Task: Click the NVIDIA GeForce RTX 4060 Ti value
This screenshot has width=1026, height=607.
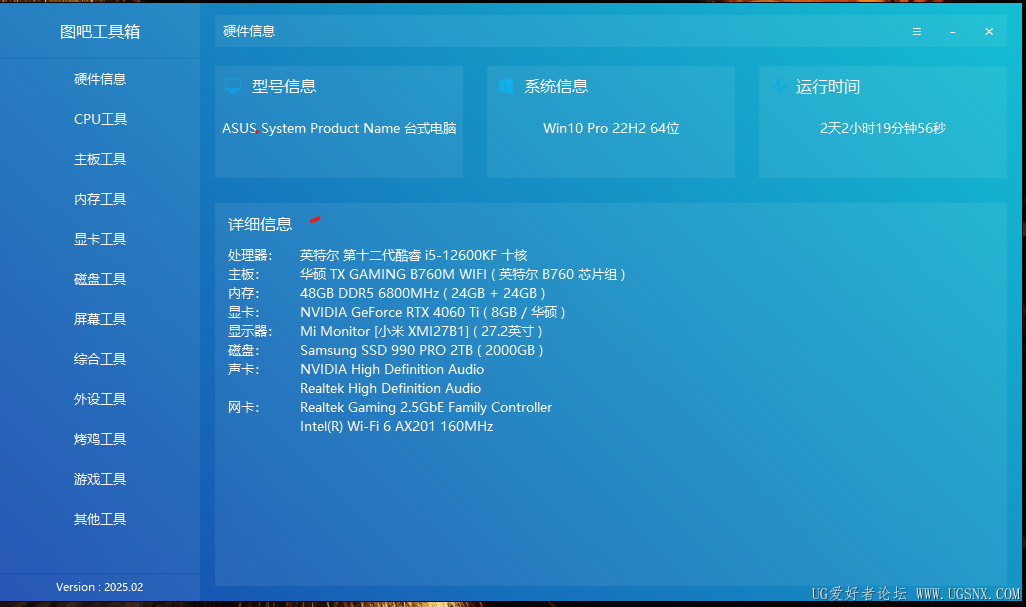Action: pyautogui.click(x=433, y=312)
